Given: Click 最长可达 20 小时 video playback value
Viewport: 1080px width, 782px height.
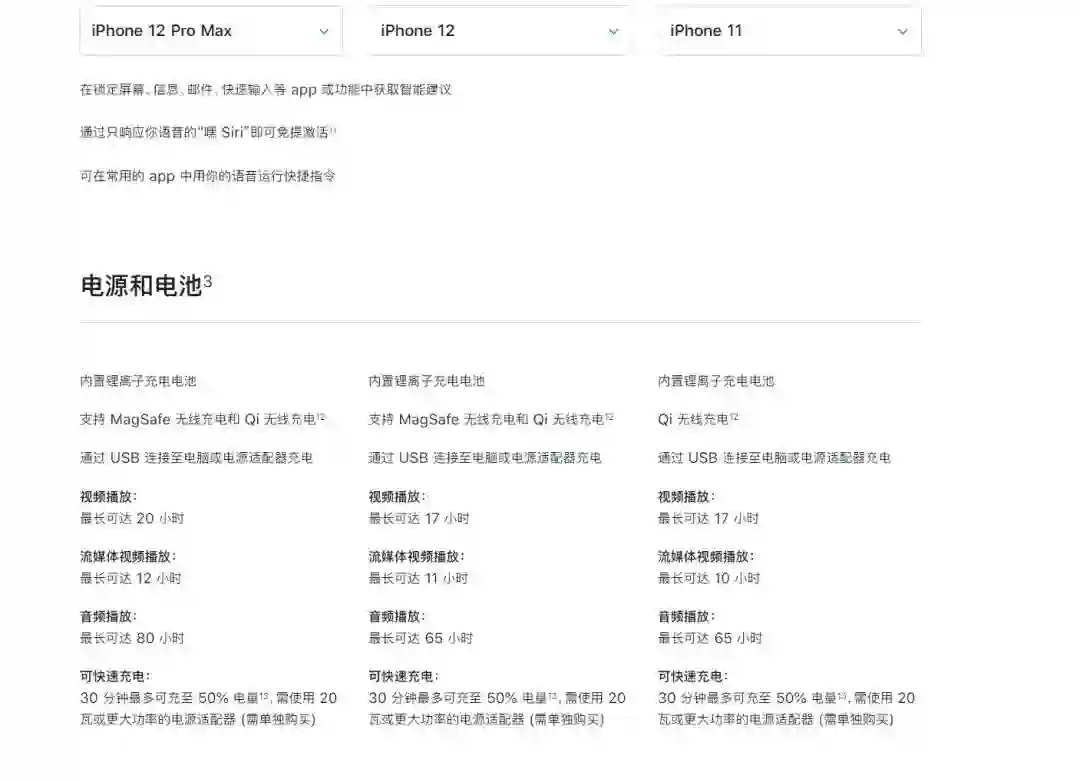Looking at the screenshot, I should (132, 518).
